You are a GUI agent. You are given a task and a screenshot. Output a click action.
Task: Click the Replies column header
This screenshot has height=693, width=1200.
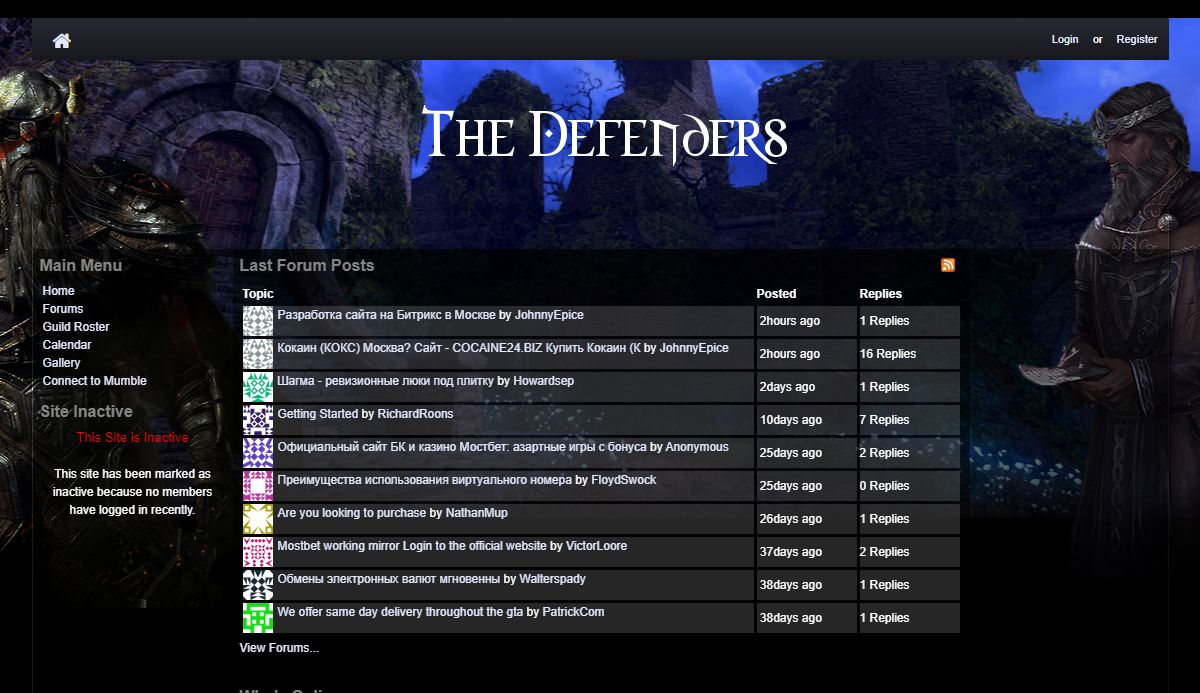click(880, 294)
